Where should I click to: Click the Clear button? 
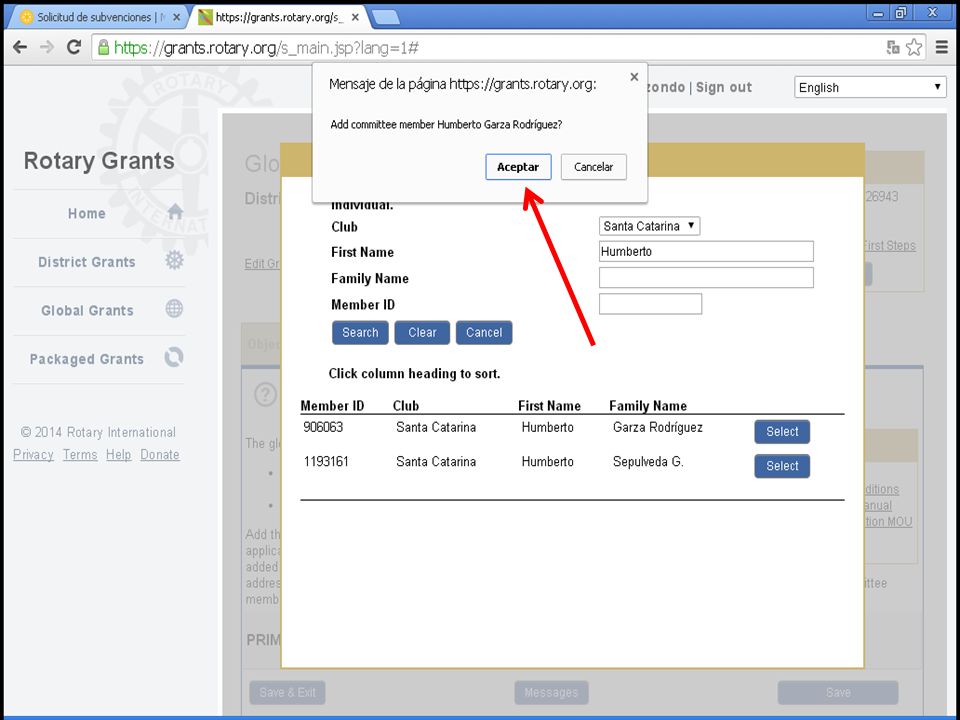coord(422,332)
